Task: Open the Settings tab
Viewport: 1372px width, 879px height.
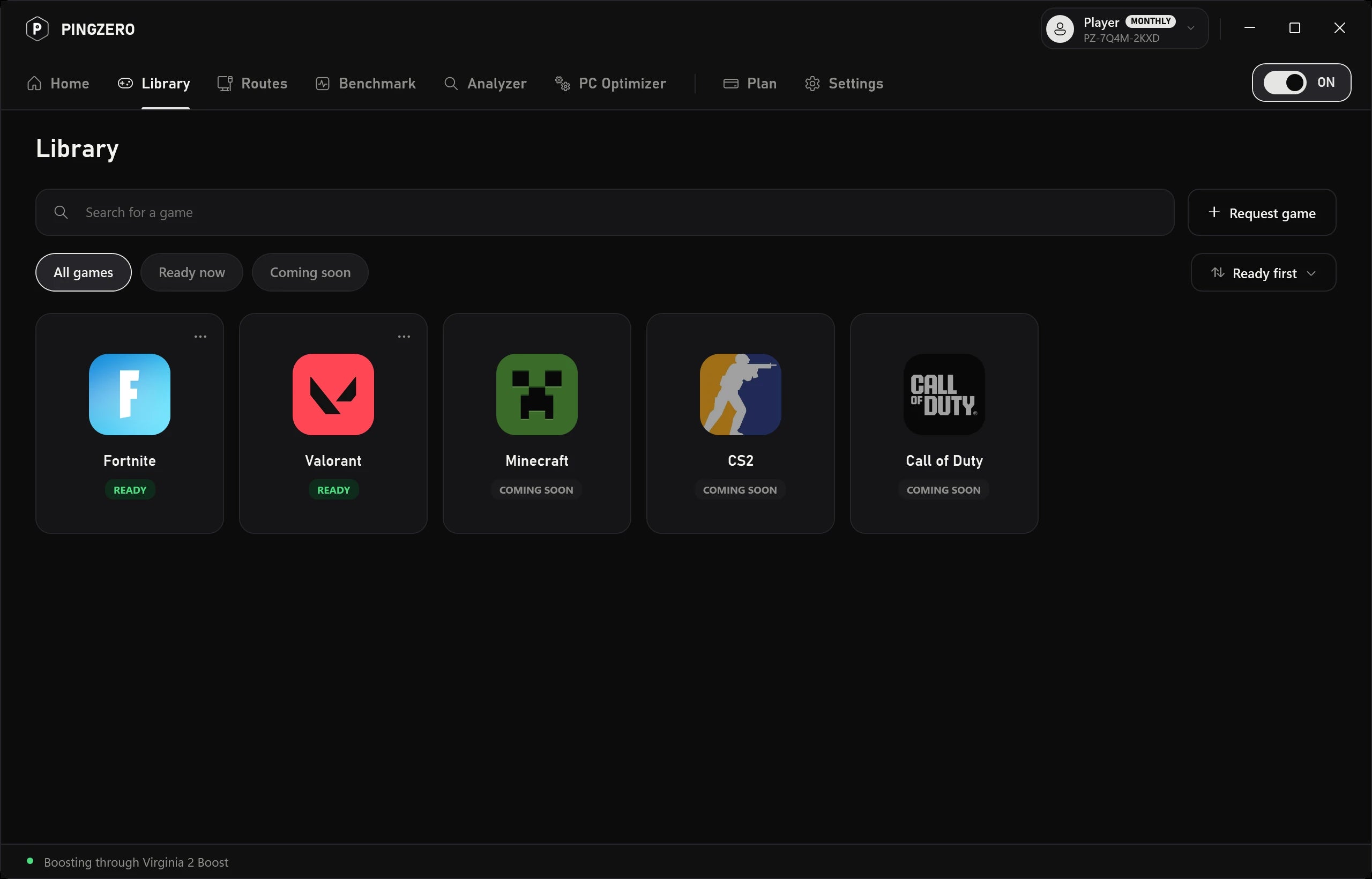Action: 844,83
